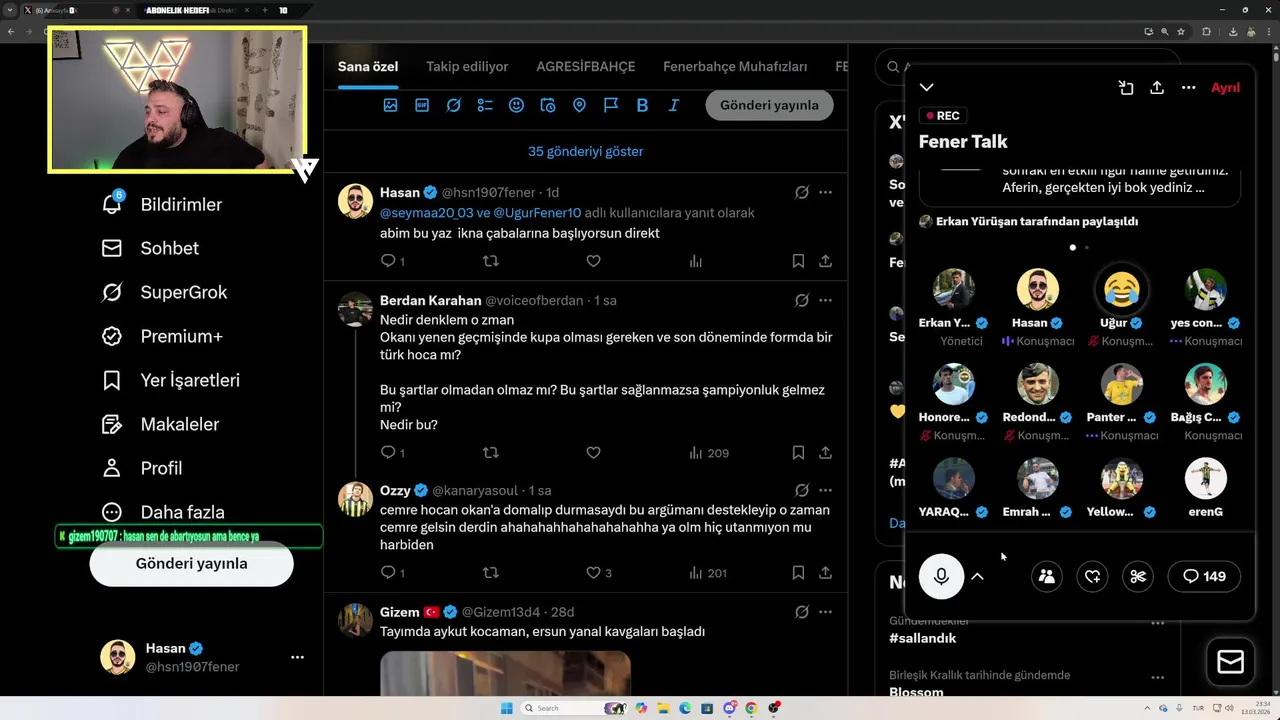Ask Grok about Berdan Karahan's post
Screen dimensions: 1280x720
point(801,300)
